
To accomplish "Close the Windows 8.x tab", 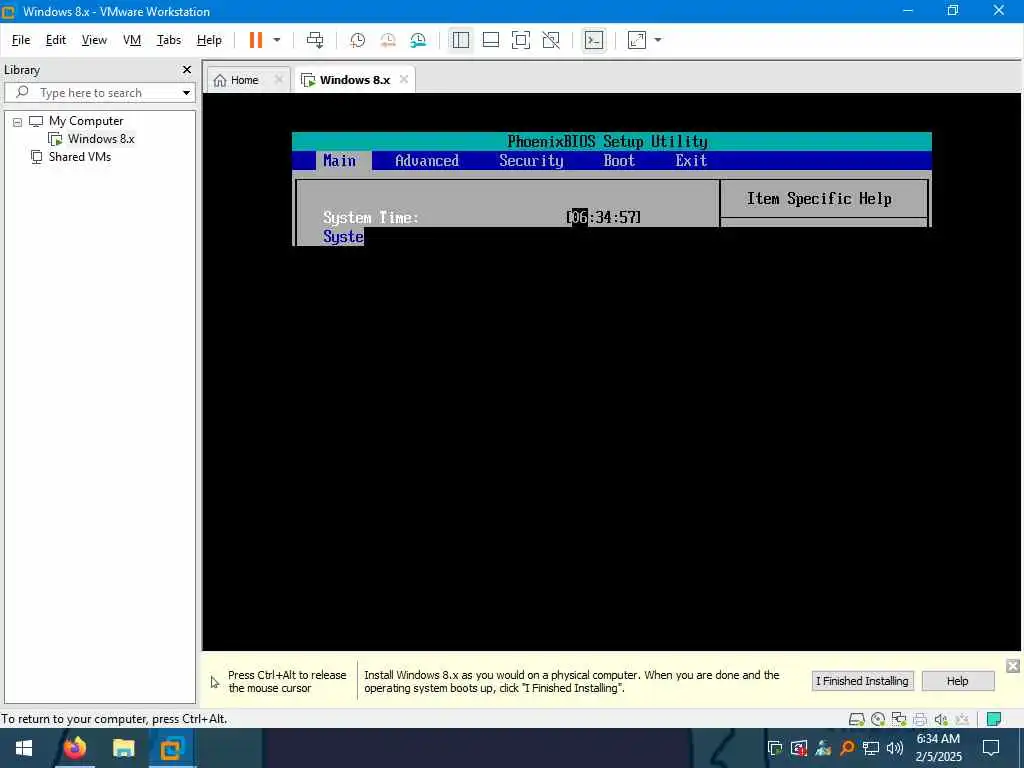I will tap(404, 79).
